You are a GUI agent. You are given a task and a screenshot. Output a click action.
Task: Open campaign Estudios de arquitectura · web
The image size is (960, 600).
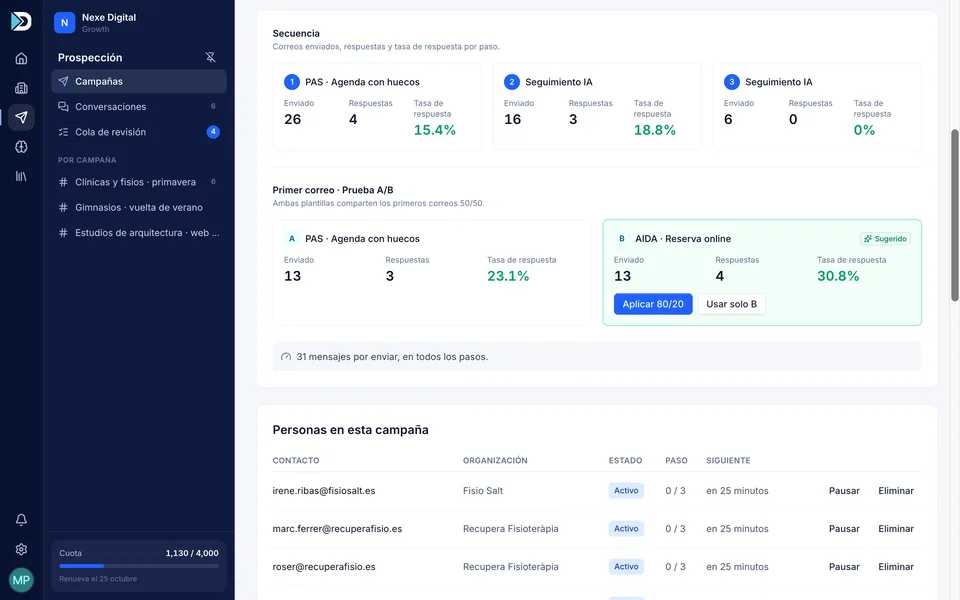pyautogui.click(x=139, y=233)
